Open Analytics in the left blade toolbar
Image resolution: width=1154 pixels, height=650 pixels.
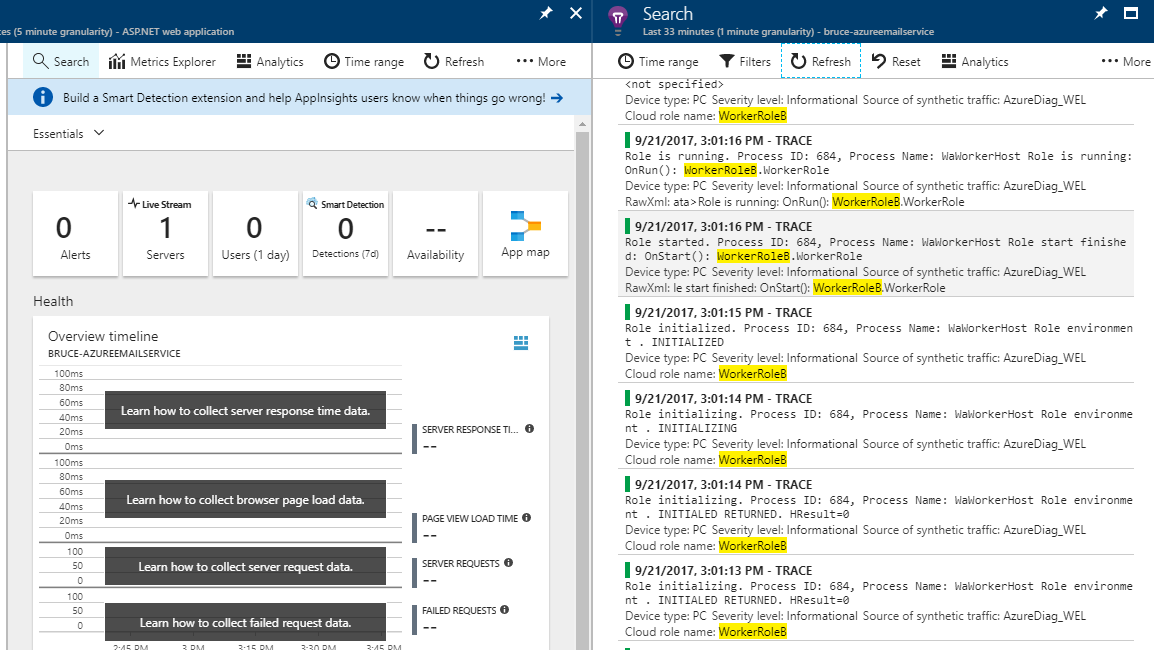point(270,62)
